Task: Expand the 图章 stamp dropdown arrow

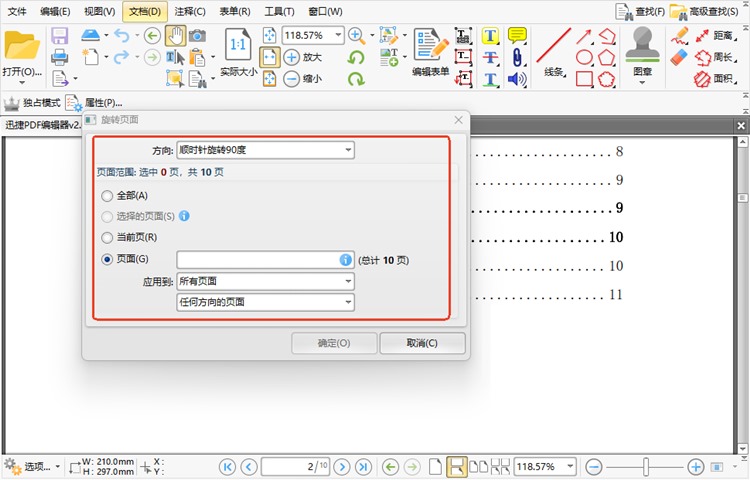Action: (642, 83)
